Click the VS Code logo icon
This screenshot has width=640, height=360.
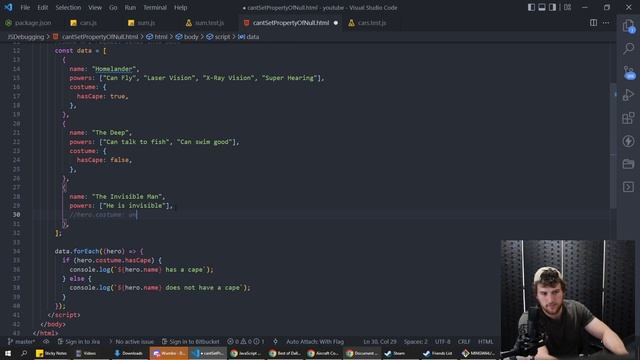tap(8, 7)
